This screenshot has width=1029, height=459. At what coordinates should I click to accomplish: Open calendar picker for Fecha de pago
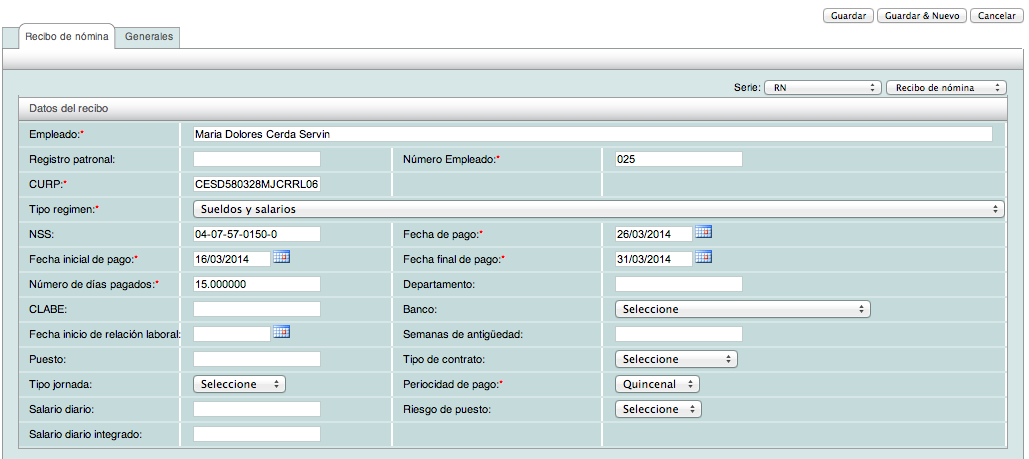tap(703, 232)
